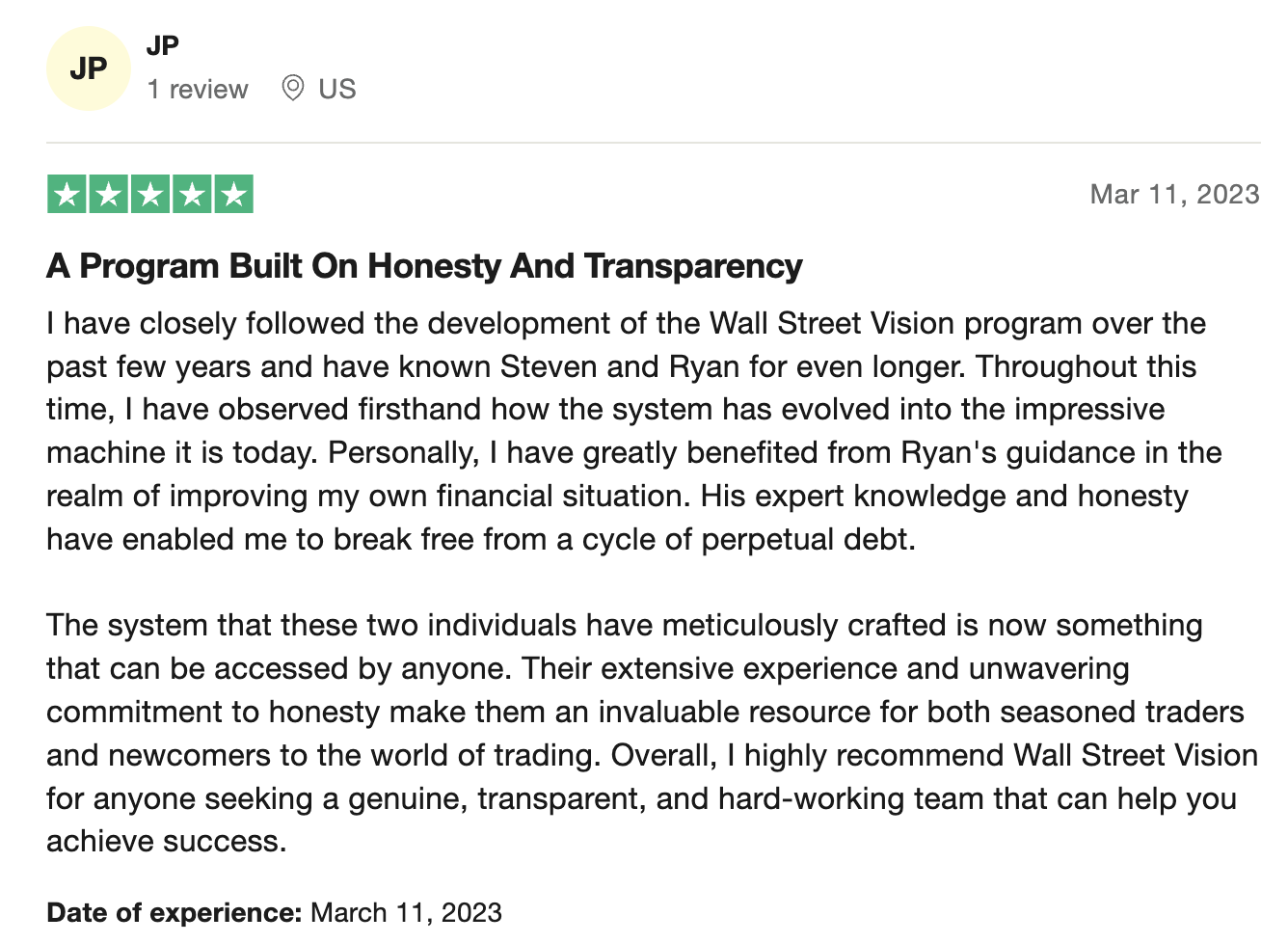Click the first green rating star
Screen dimensions: 1288x943
point(67,195)
